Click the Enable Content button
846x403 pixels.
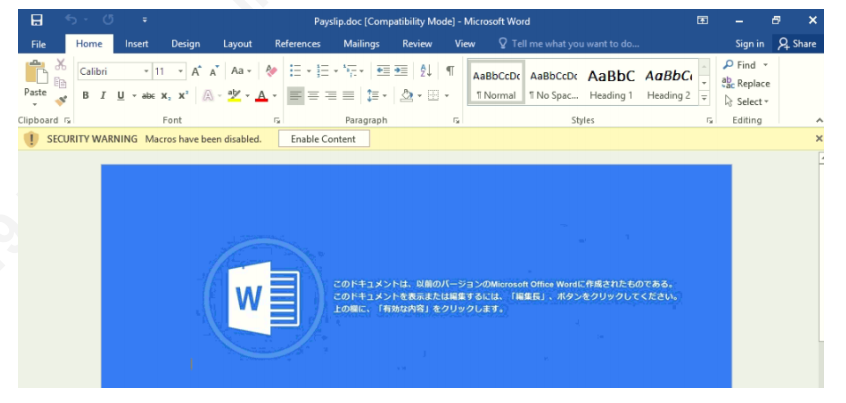pyautogui.click(x=323, y=139)
